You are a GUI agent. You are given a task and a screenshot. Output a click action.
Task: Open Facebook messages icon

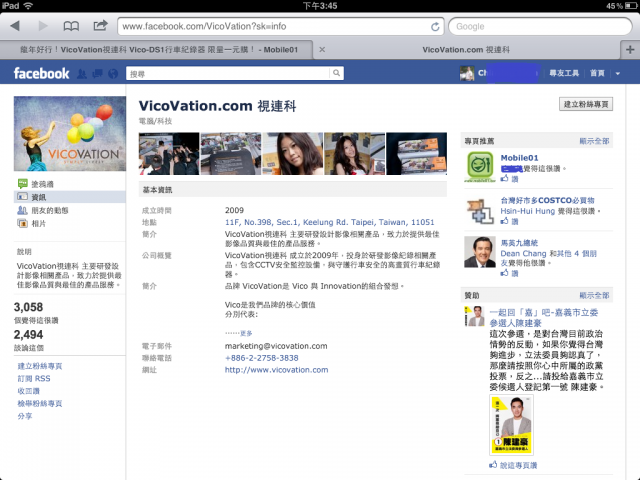[x=97, y=74]
